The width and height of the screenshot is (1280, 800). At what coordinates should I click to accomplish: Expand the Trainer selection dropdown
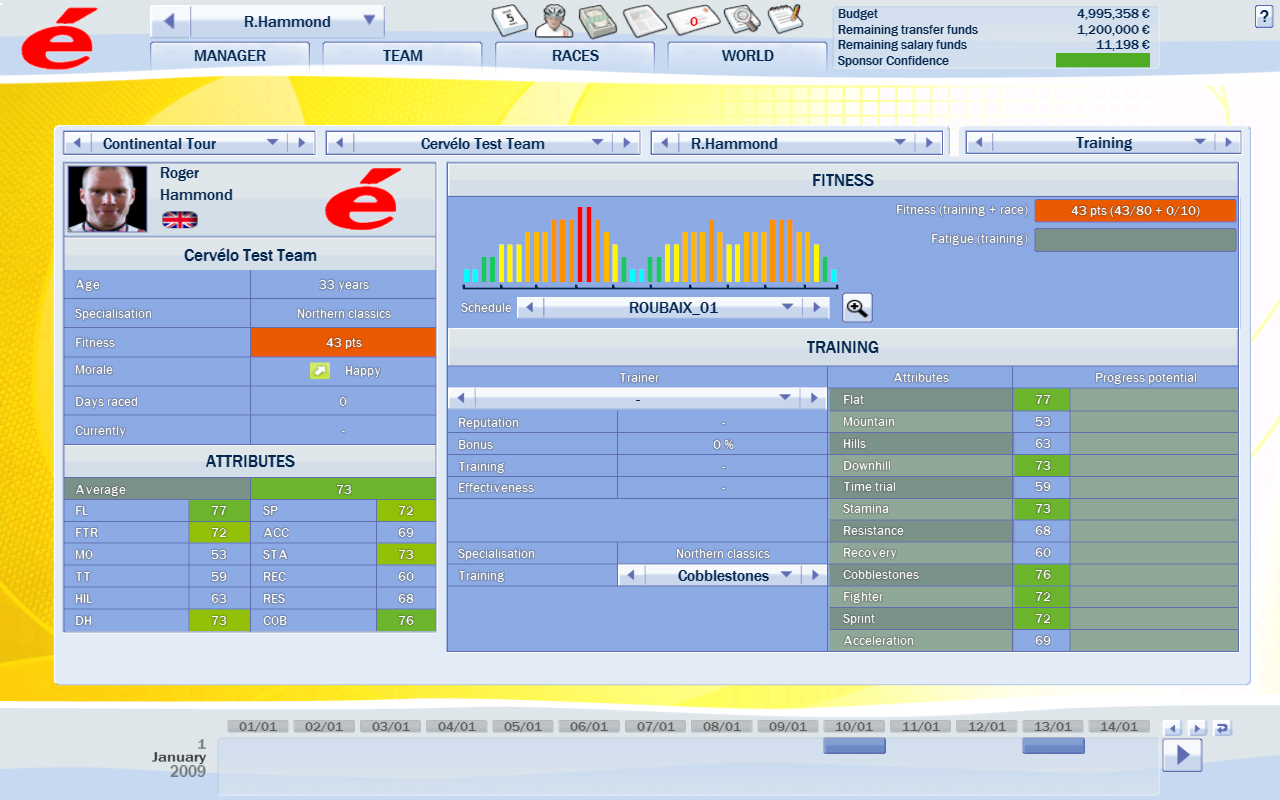(786, 399)
